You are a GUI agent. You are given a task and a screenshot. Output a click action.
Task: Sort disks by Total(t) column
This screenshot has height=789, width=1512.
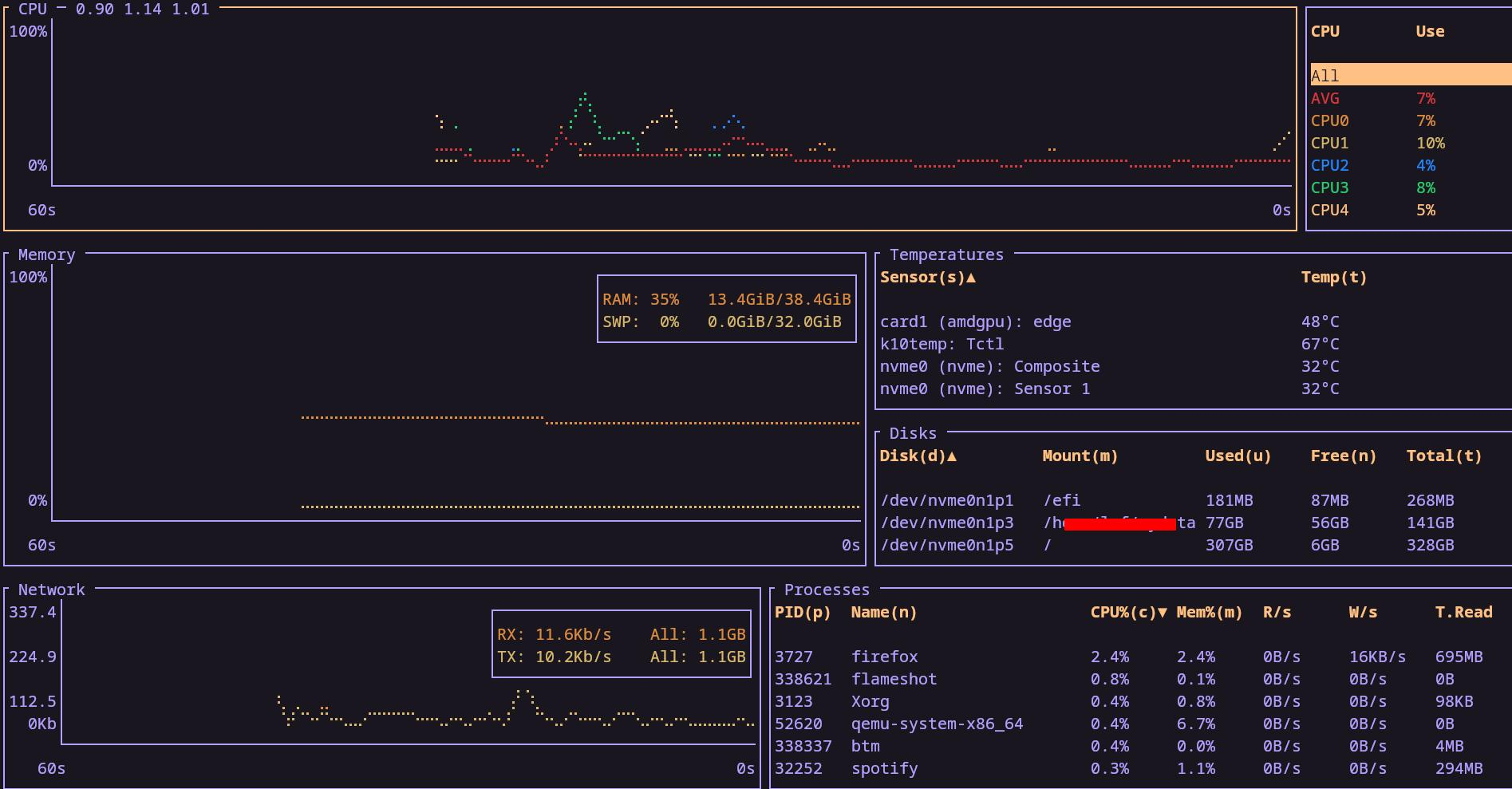pyautogui.click(x=1444, y=456)
